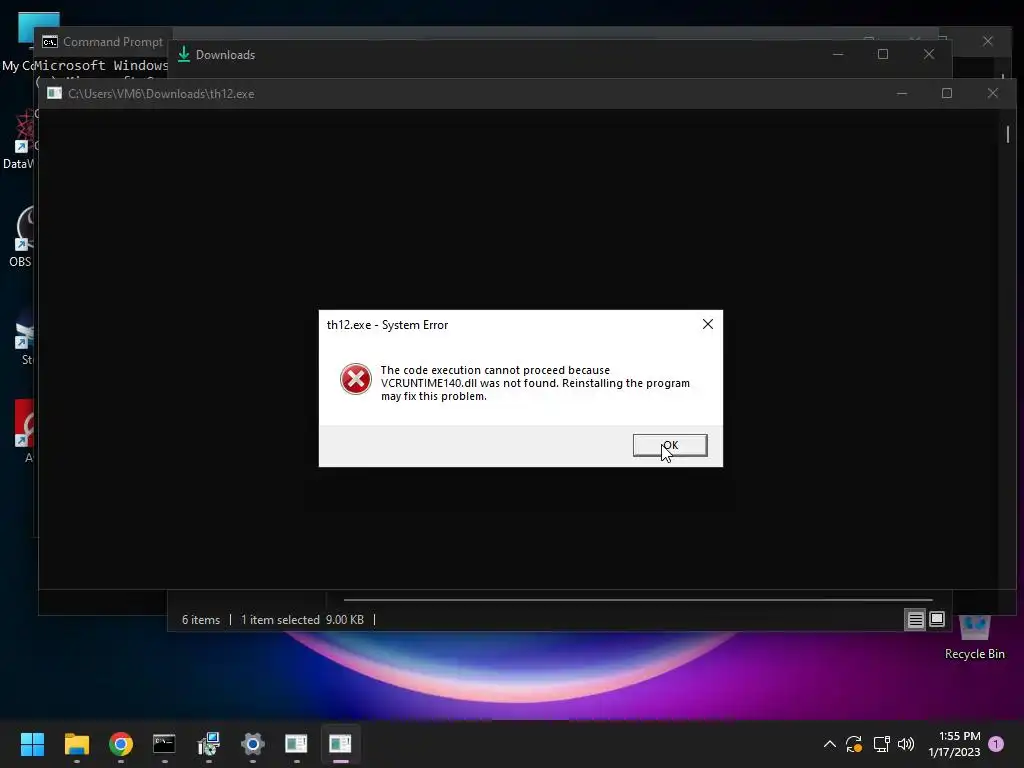The width and height of the screenshot is (1024, 768).
Task: Show hidden tray icons chevron
Action: tap(829, 744)
